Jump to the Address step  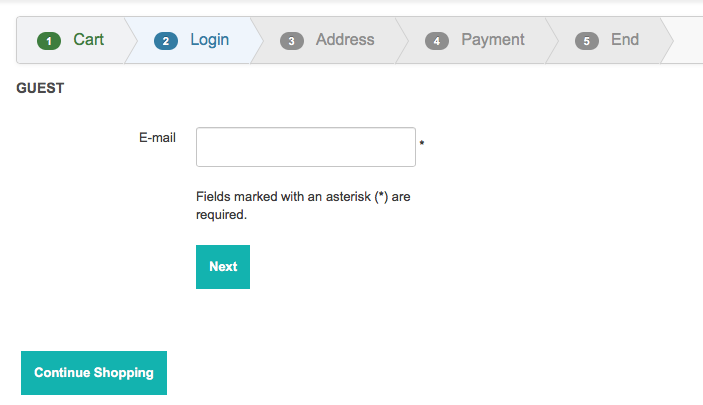coord(345,40)
